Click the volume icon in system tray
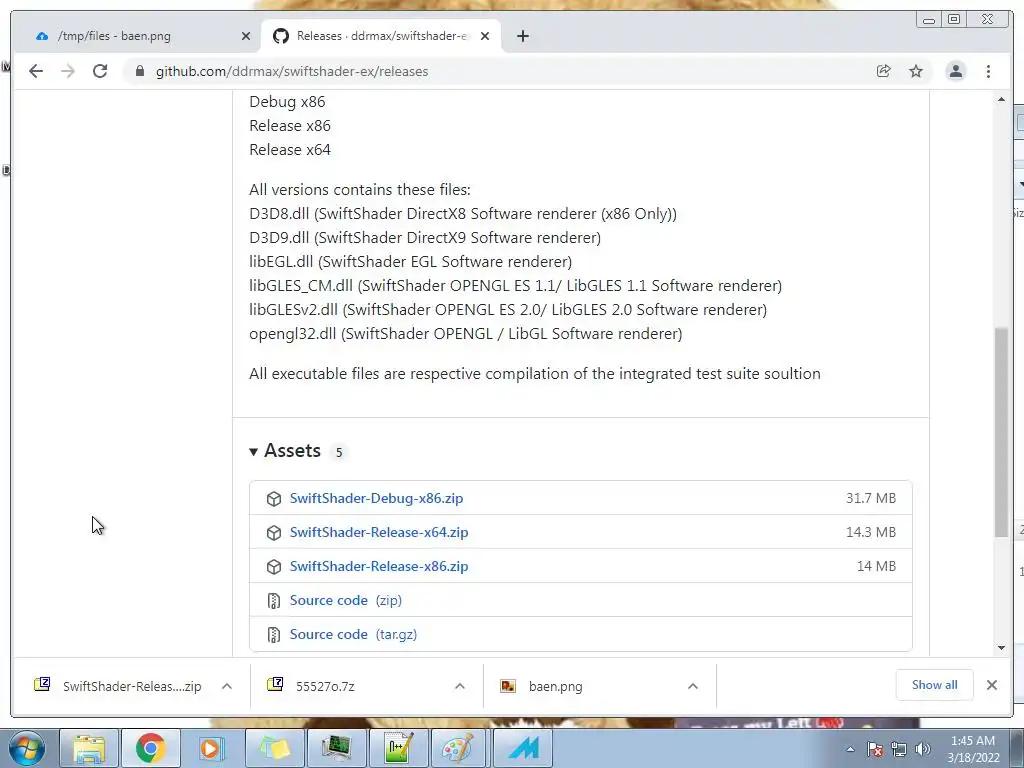Image resolution: width=1024 pixels, height=768 pixels. (x=923, y=749)
